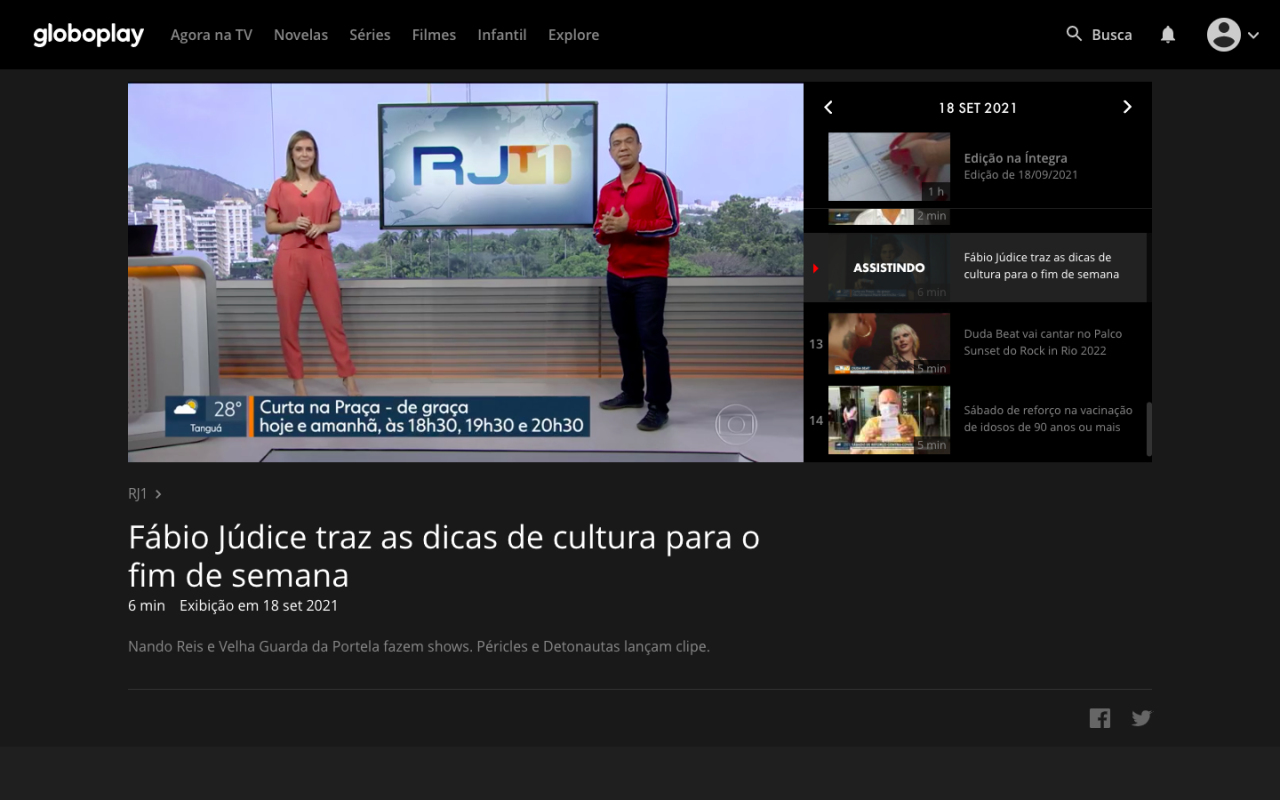Open the Globoplay home logo
The height and width of the screenshot is (800, 1280).
click(x=88, y=35)
